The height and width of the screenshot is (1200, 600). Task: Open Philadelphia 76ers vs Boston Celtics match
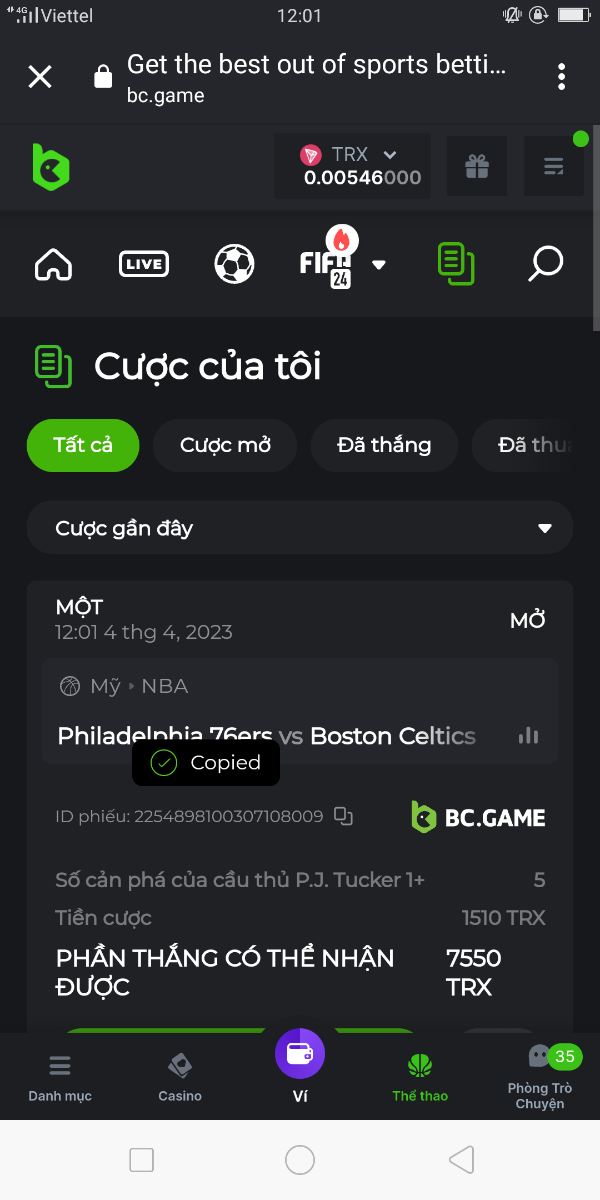266,736
